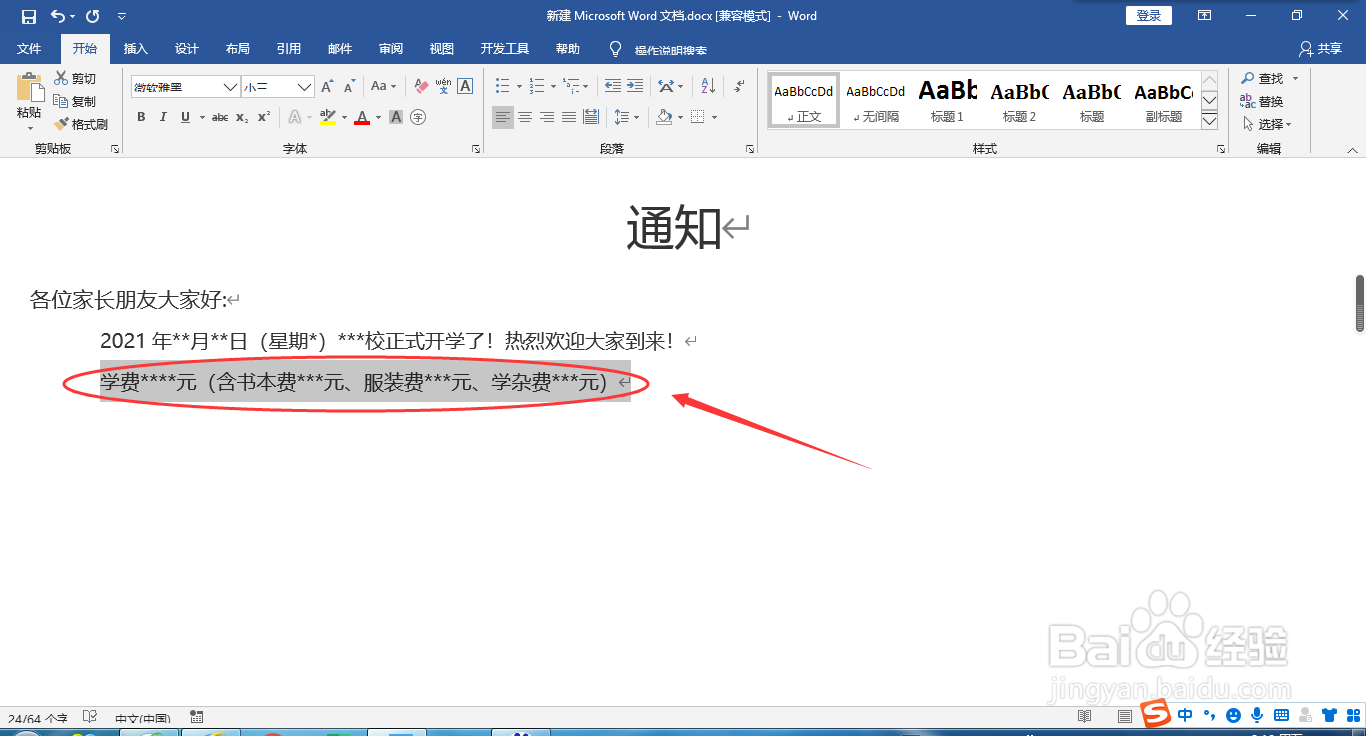Open 替换 (Replace) in editing group
The image size is (1366, 736).
[x=1262, y=101]
